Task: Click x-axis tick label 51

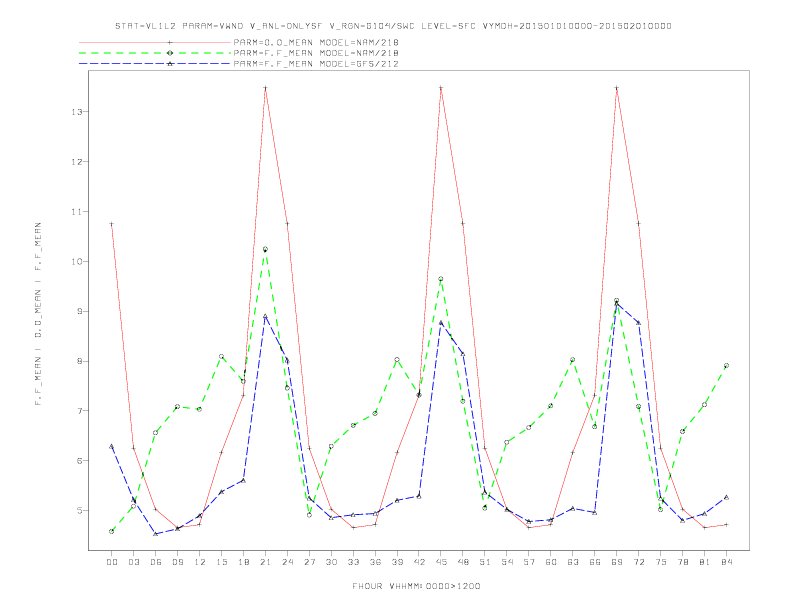Action: coord(485,562)
